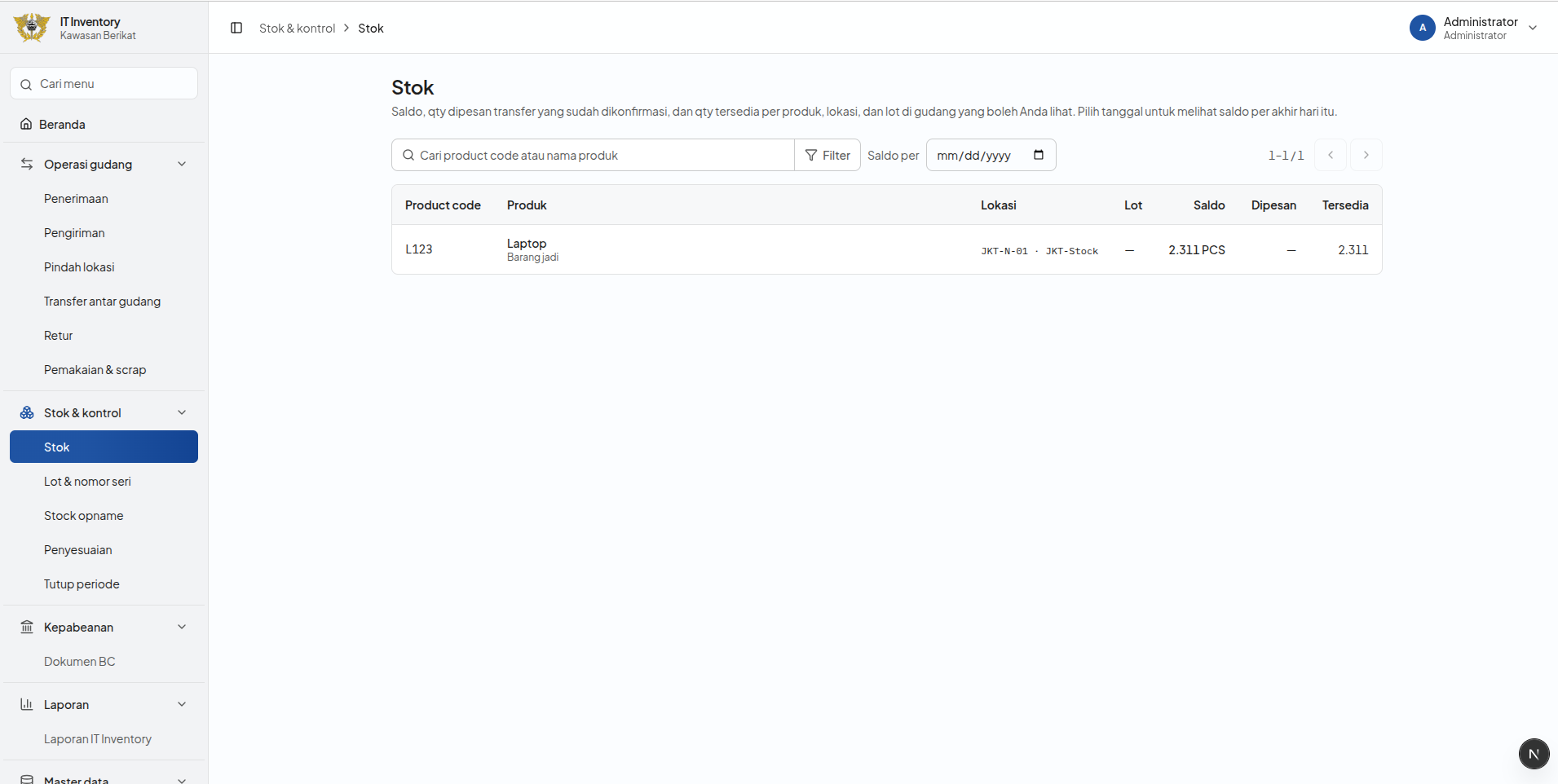Toggle the sidebar panel icon
This screenshot has width=1558, height=784.
236,28
